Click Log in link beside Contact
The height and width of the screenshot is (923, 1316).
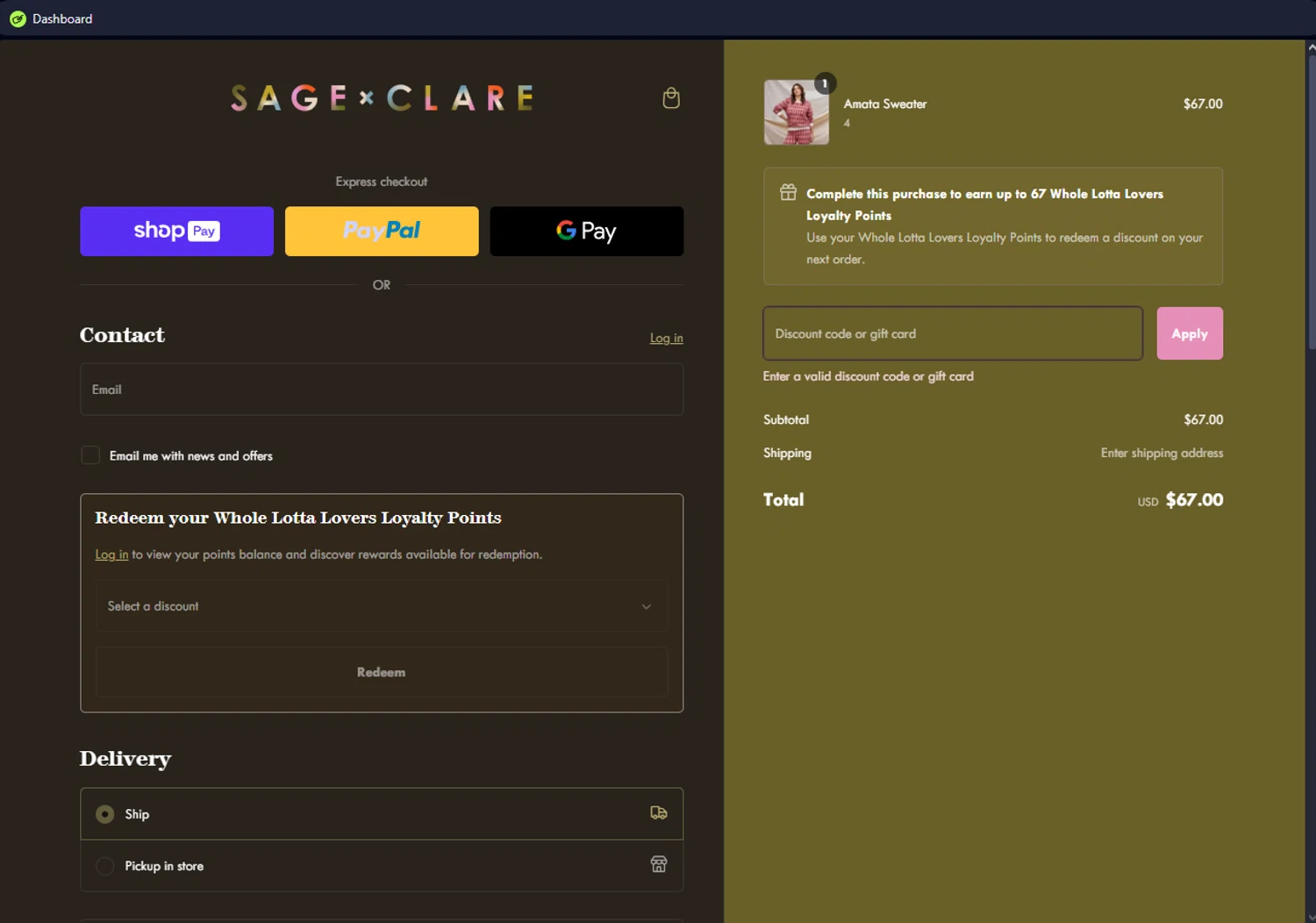pos(667,338)
